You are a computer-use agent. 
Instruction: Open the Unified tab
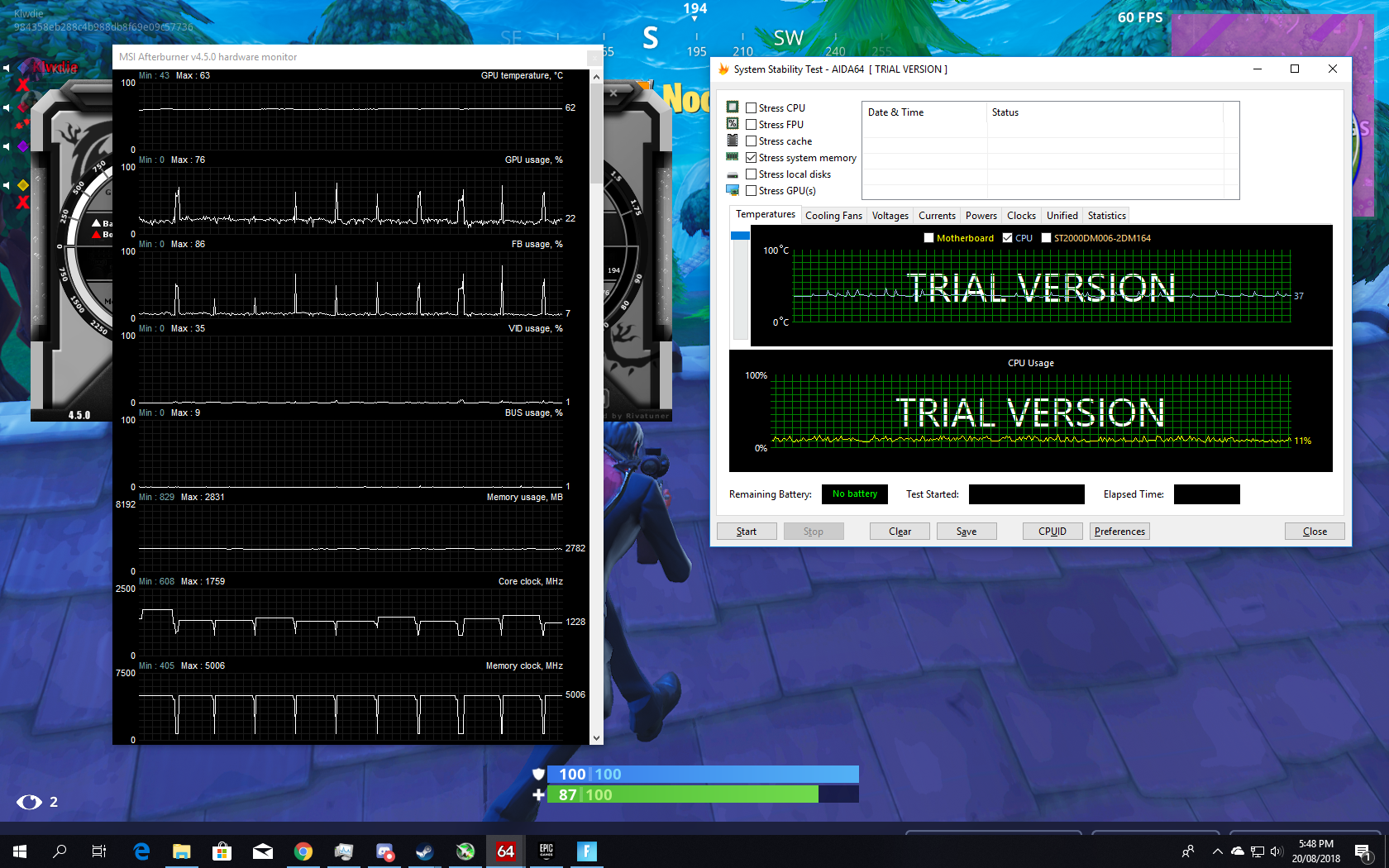[1062, 216]
